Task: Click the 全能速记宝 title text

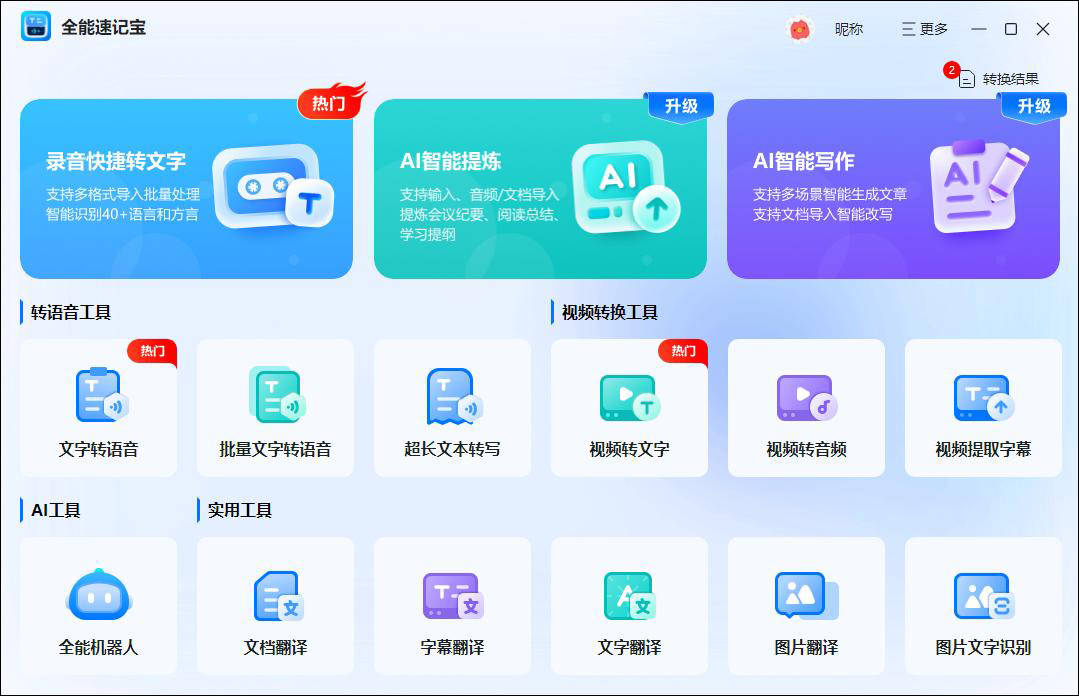Action: coord(103,27)
